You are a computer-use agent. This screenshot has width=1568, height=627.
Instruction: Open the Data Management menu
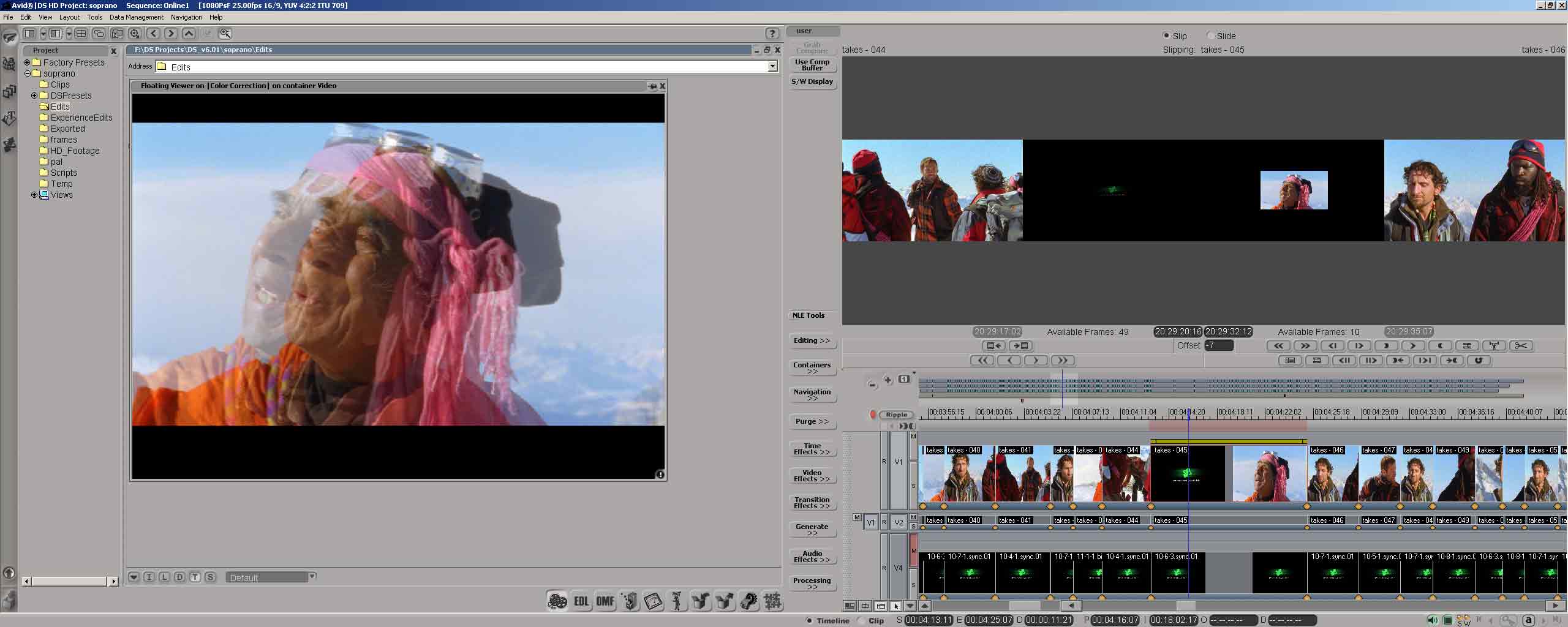point(136,17)
